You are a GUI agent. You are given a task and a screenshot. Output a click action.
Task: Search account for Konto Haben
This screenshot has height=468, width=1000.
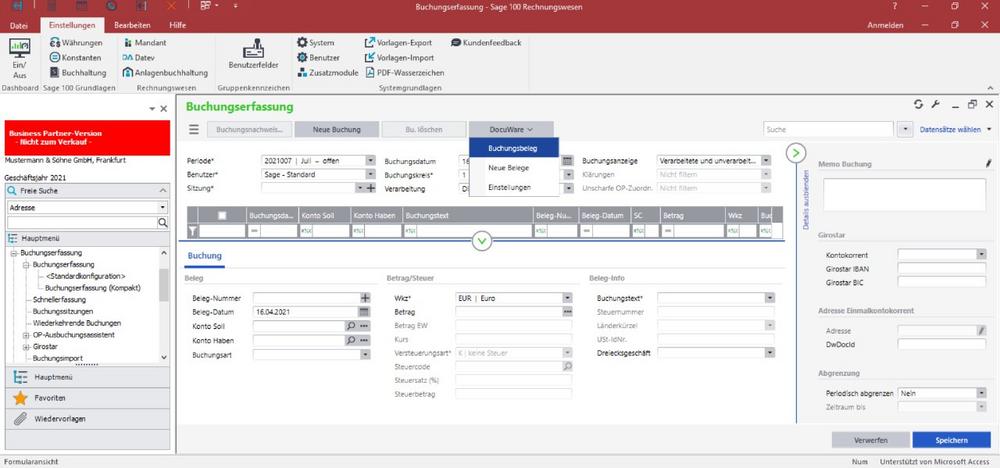pos(350,340)
